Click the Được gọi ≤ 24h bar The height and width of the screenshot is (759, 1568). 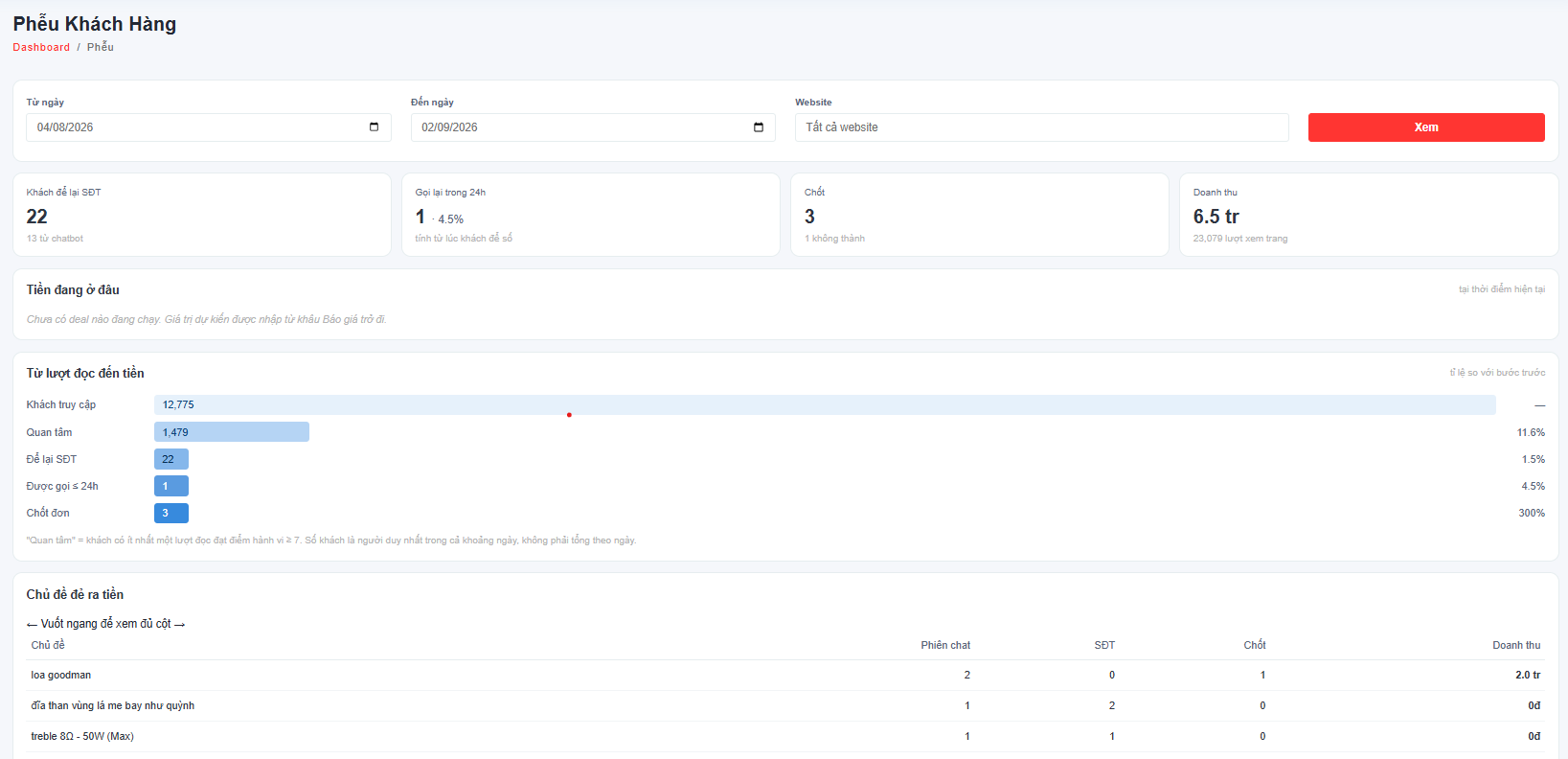tap(171, 486)
